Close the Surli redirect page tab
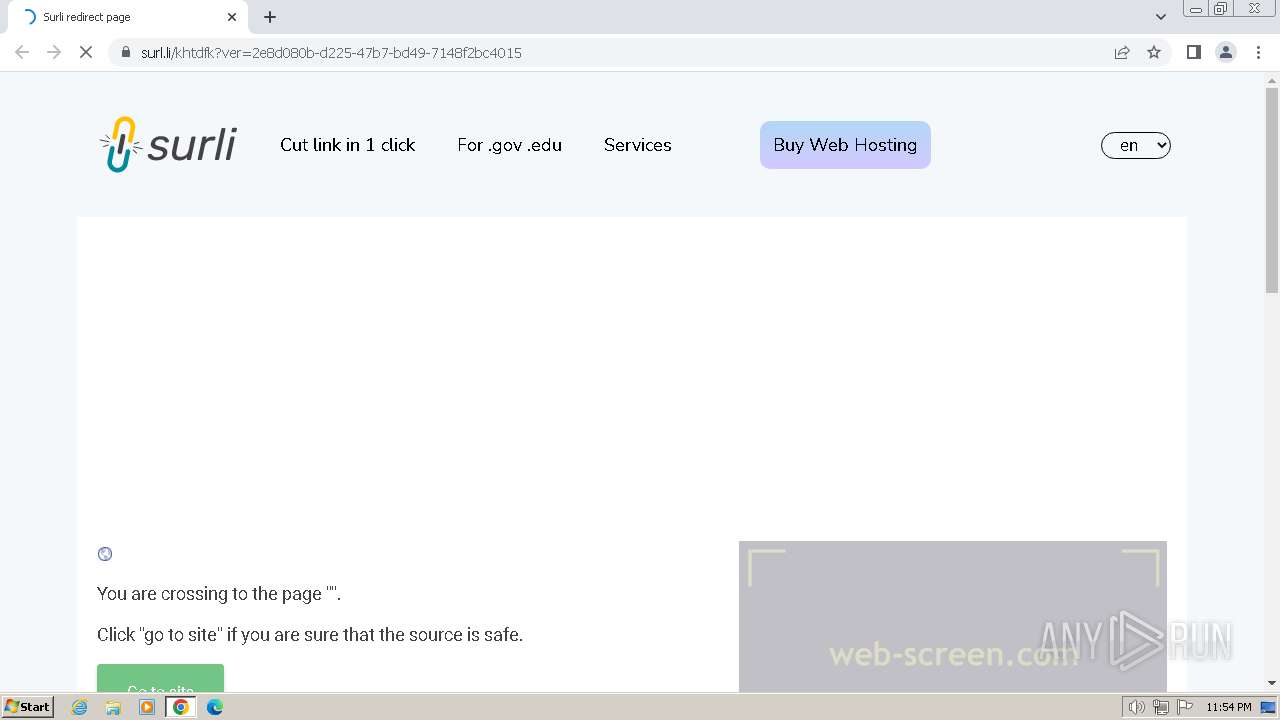The image size is (1280, 720). click(232, 17)
